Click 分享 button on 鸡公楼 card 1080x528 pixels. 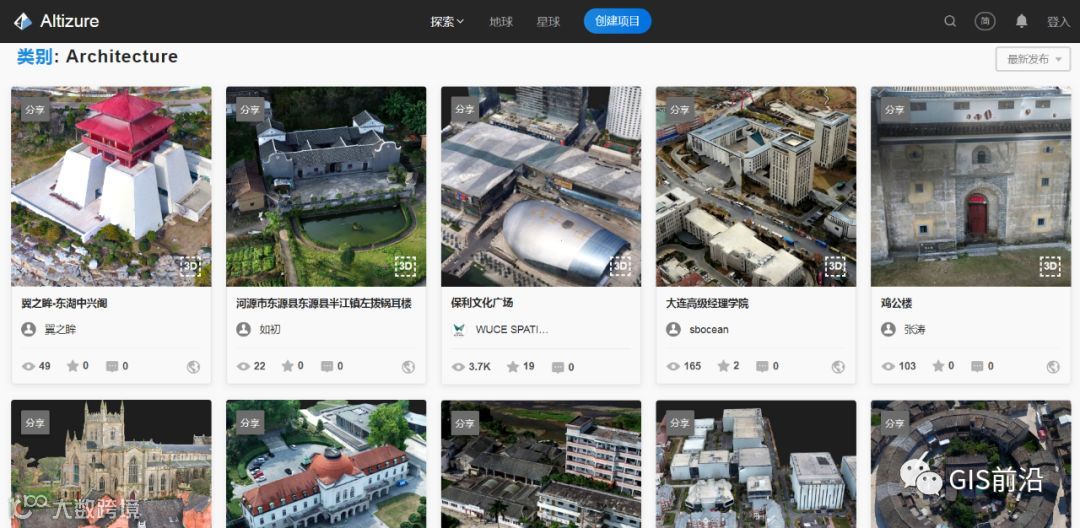coord(894,109)
